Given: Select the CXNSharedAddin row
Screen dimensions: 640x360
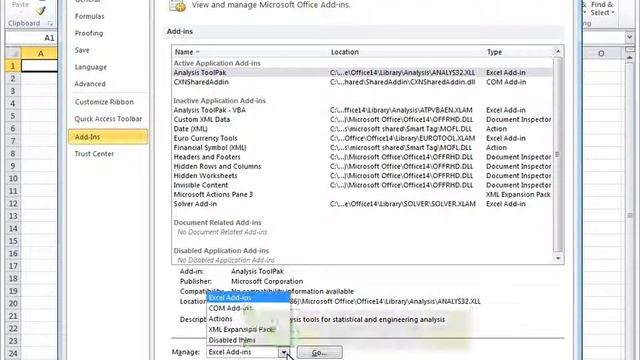Looking at the screenshot, I should (x=362, y=82).
